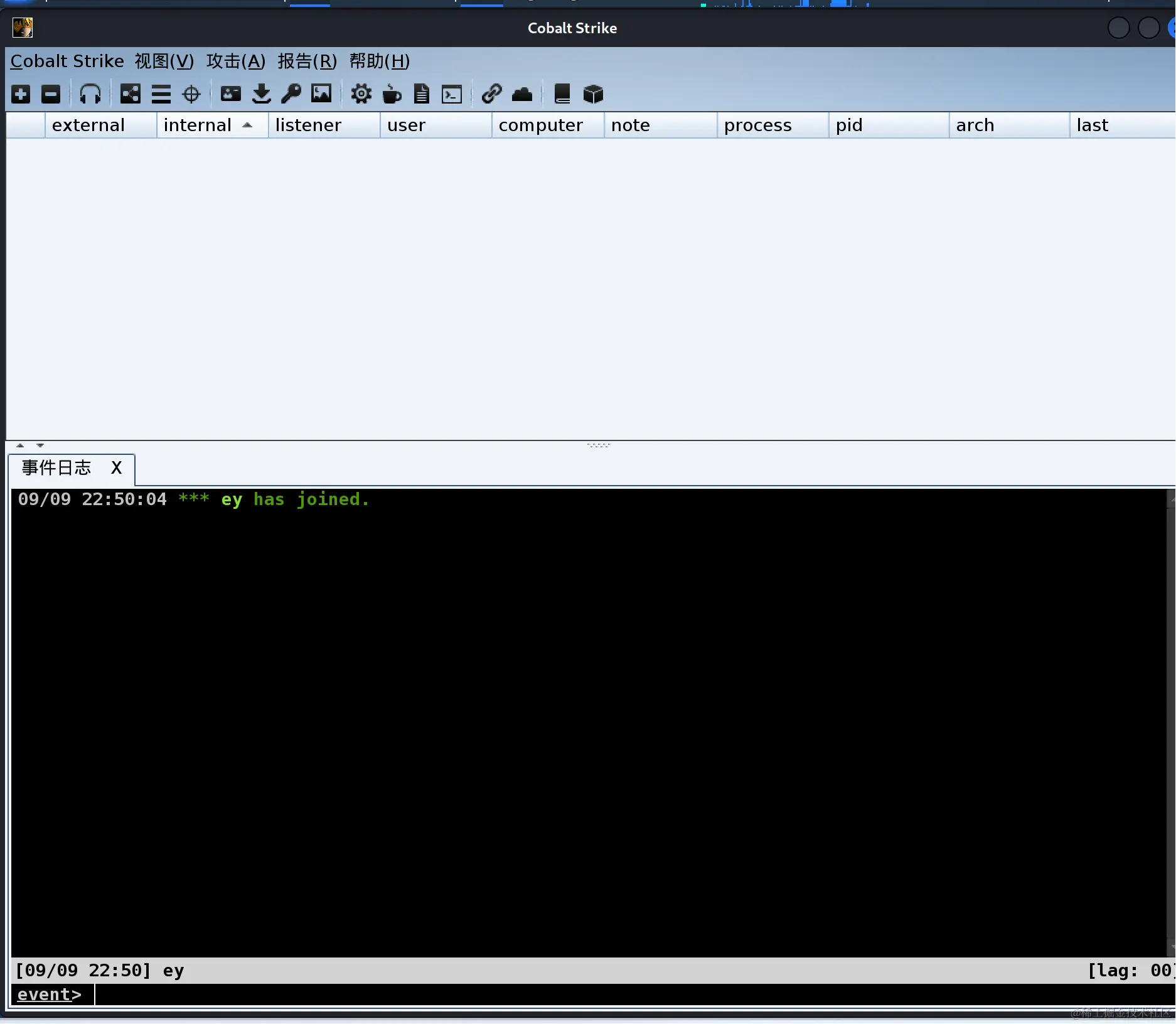The height and width of the screenshot is (1024, 1176).
Task: Close the 事件日志 tab with X
Action: coord(116,468)
